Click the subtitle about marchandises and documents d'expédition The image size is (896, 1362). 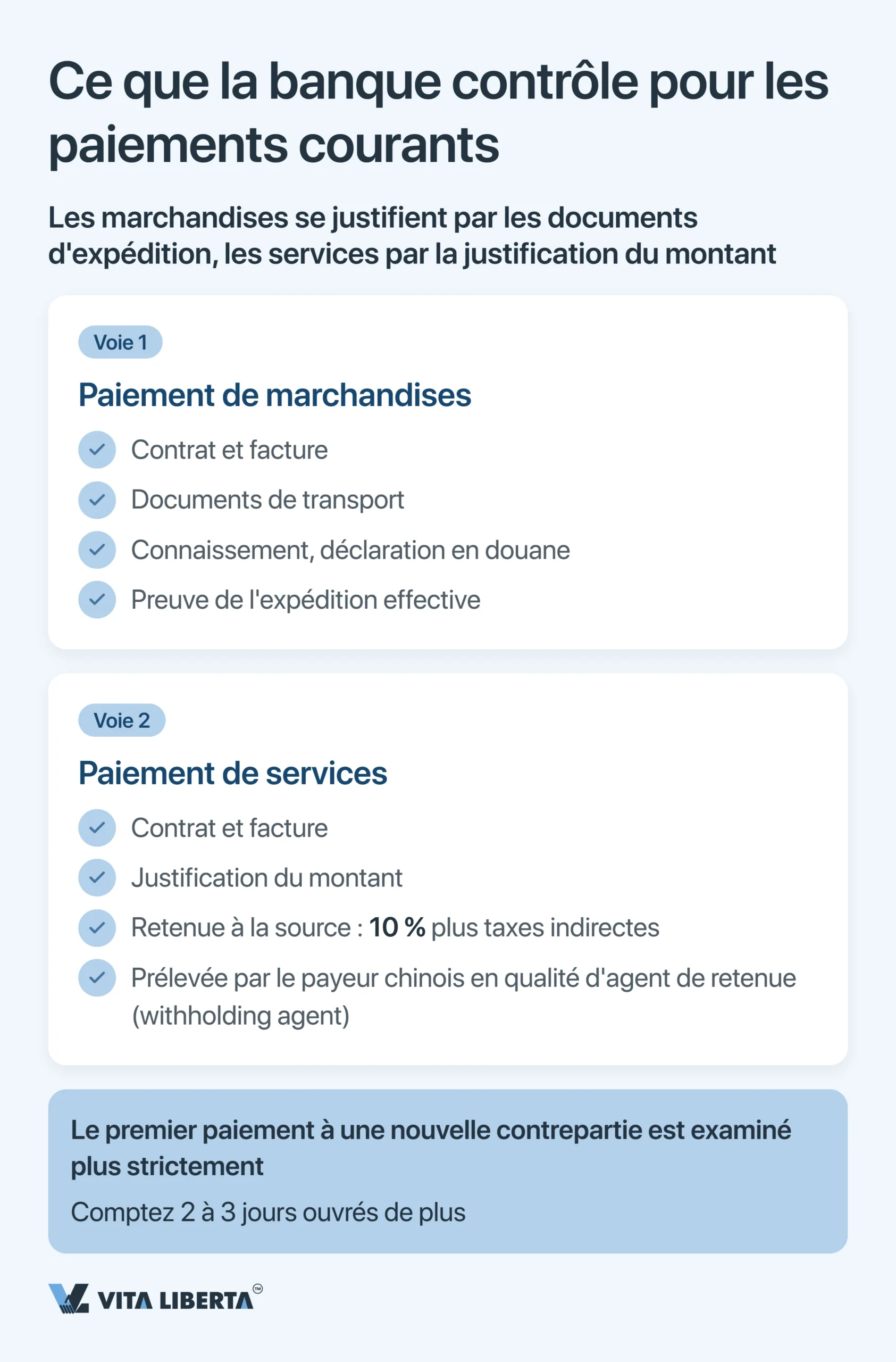[412, 236]
